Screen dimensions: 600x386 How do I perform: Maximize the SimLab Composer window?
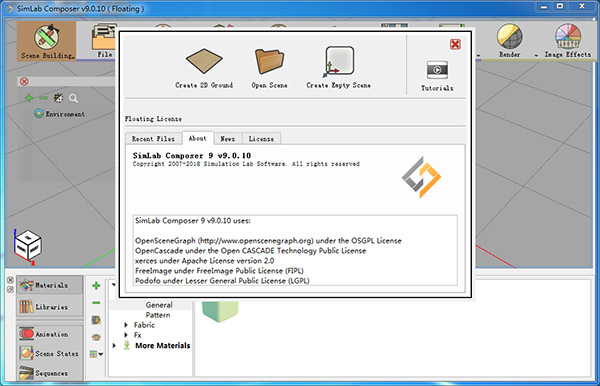tap(560, 7)
